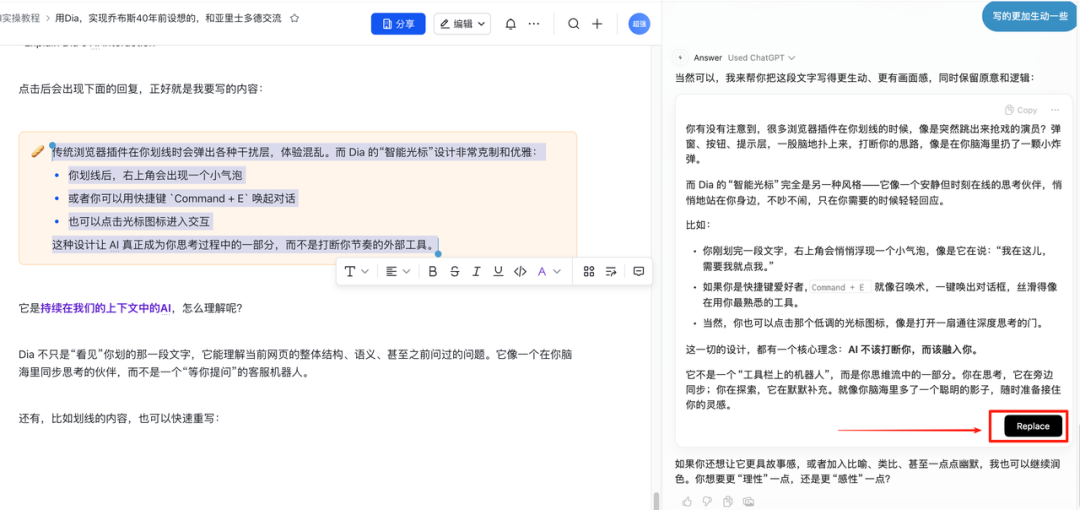This screenshot has height=510, width=1080.
Task: Click the Command + E code chip
Action: pos(840,287)
